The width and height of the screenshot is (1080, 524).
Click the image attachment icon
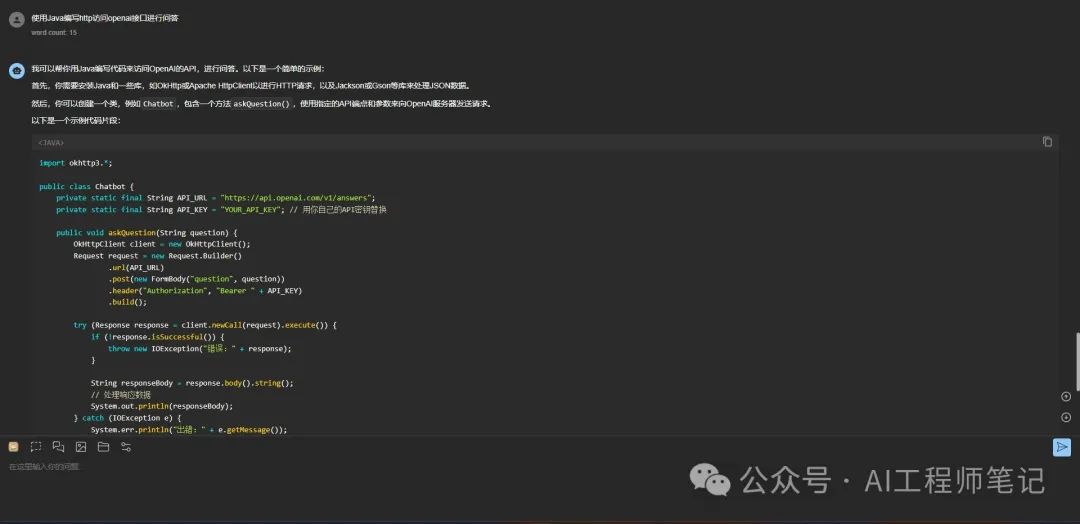click(x=81, y=447)
